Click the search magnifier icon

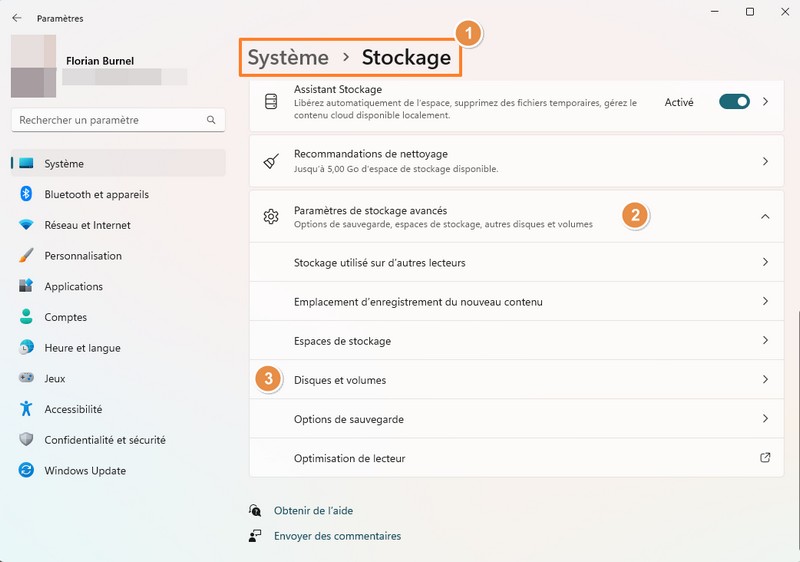click(211, 120)
